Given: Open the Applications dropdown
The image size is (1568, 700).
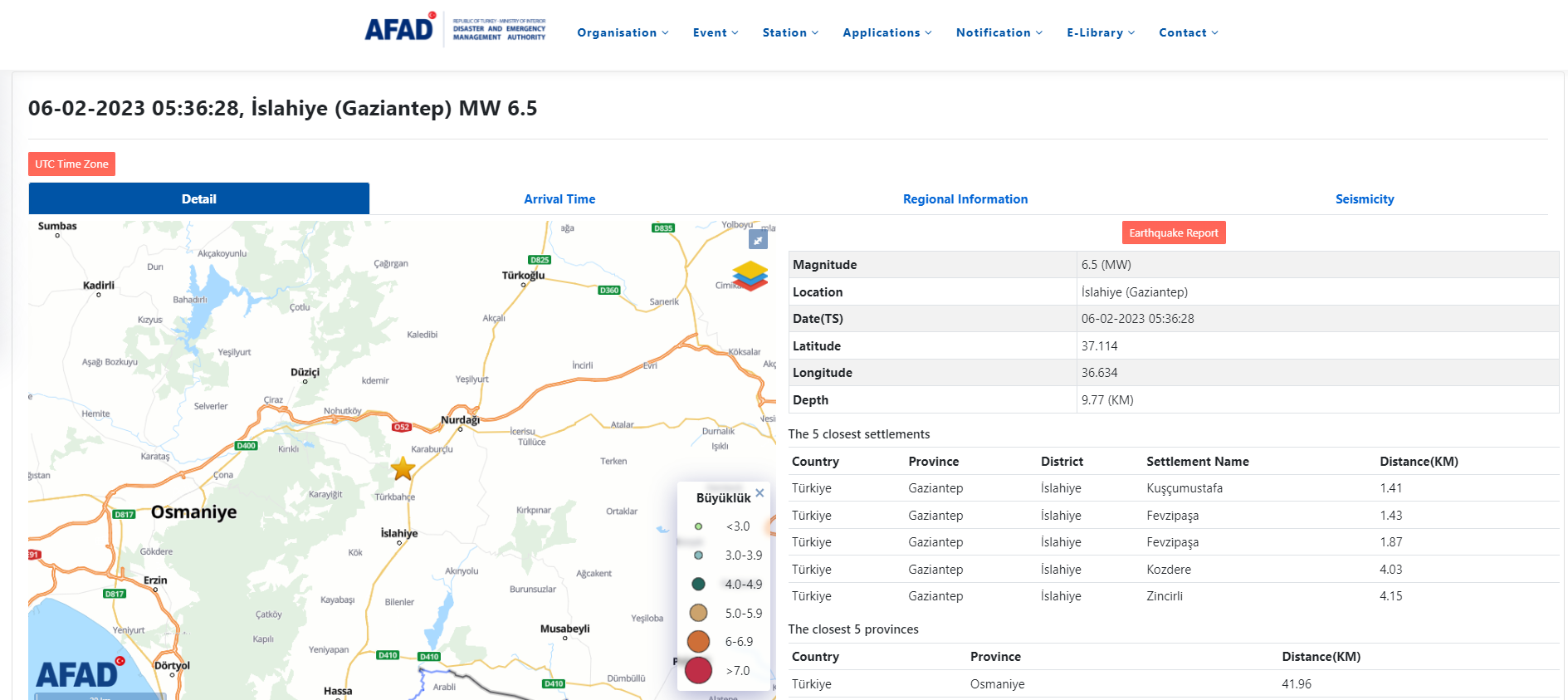Looking at the screenshot, I should coord(887,32).
